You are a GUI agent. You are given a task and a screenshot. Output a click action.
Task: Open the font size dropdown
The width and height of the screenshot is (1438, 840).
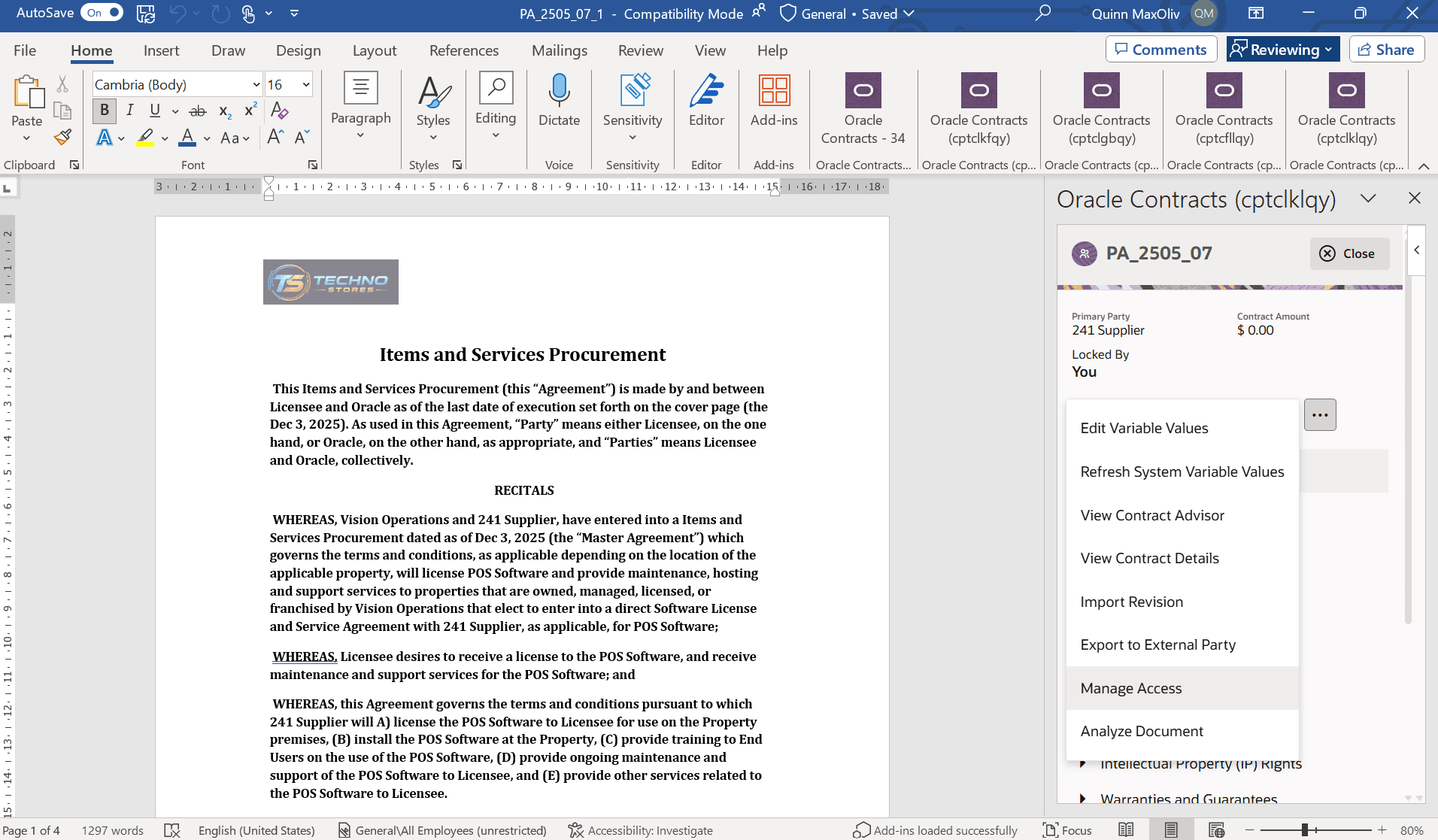[x=306, y=84]
